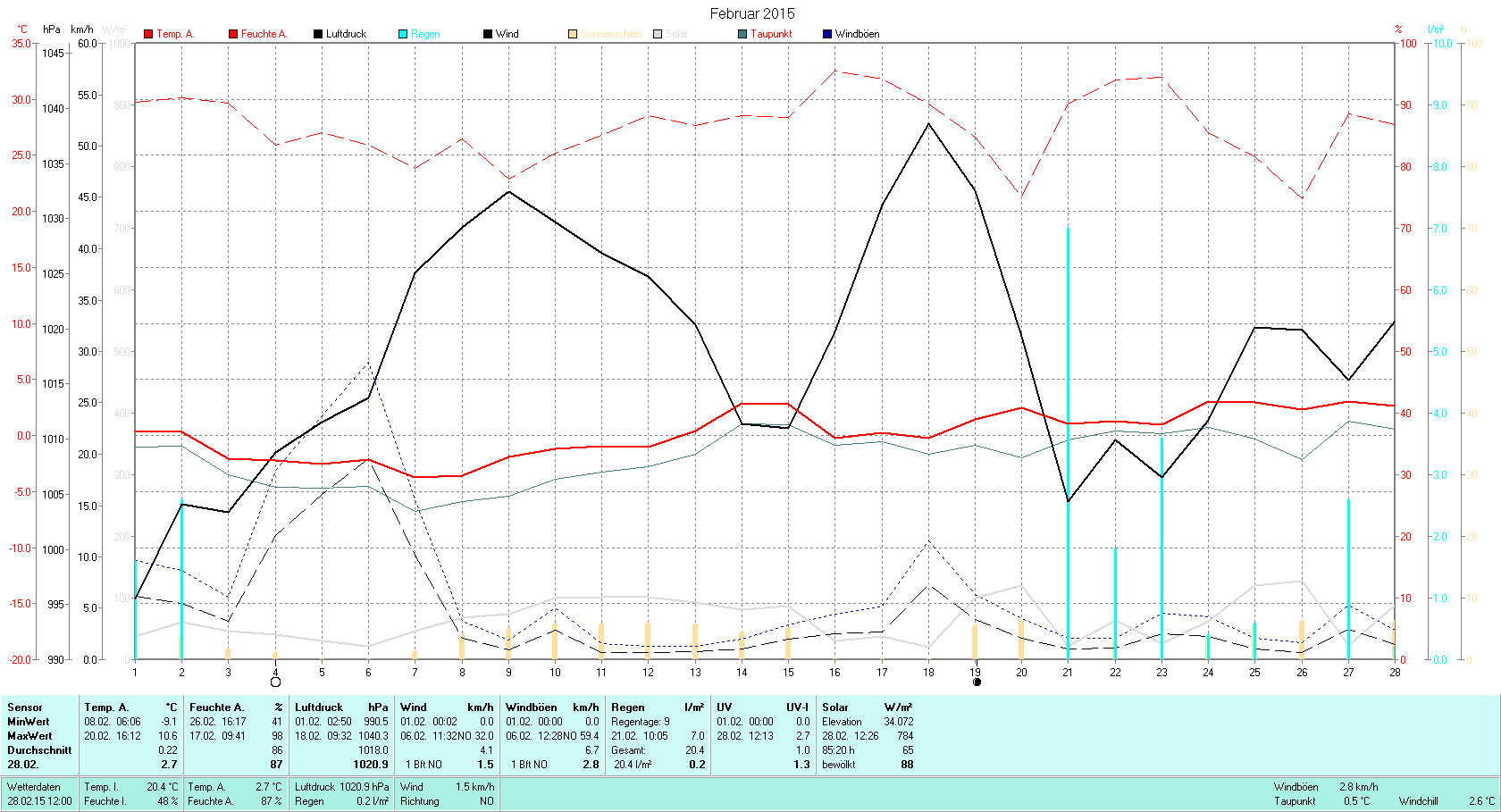Click the timestamp 28.02.15 12:00

(x=39, y=801)
